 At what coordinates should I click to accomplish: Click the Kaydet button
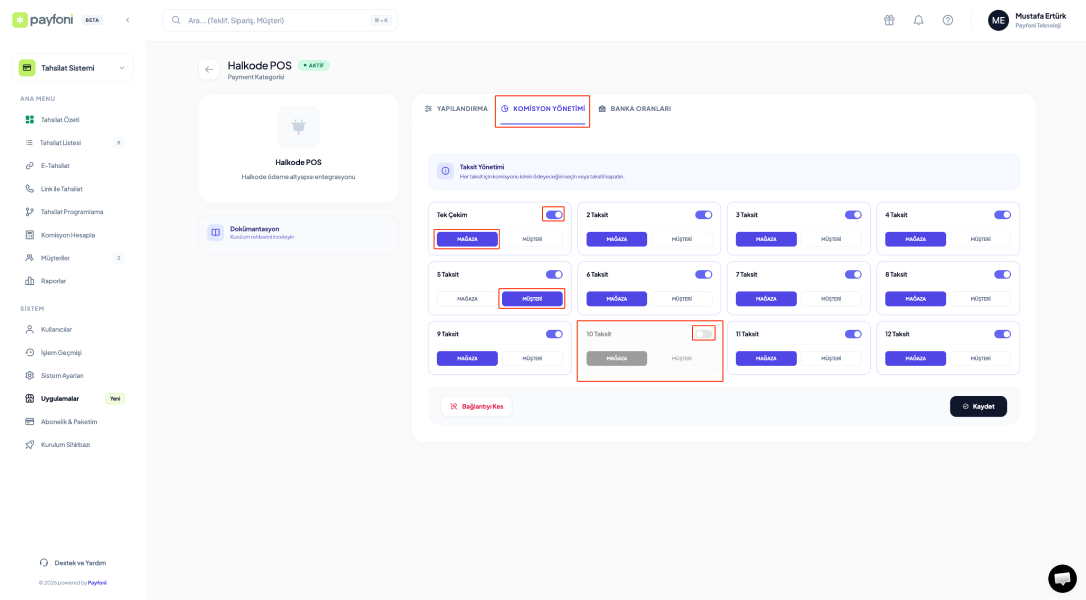click(978, 406)
